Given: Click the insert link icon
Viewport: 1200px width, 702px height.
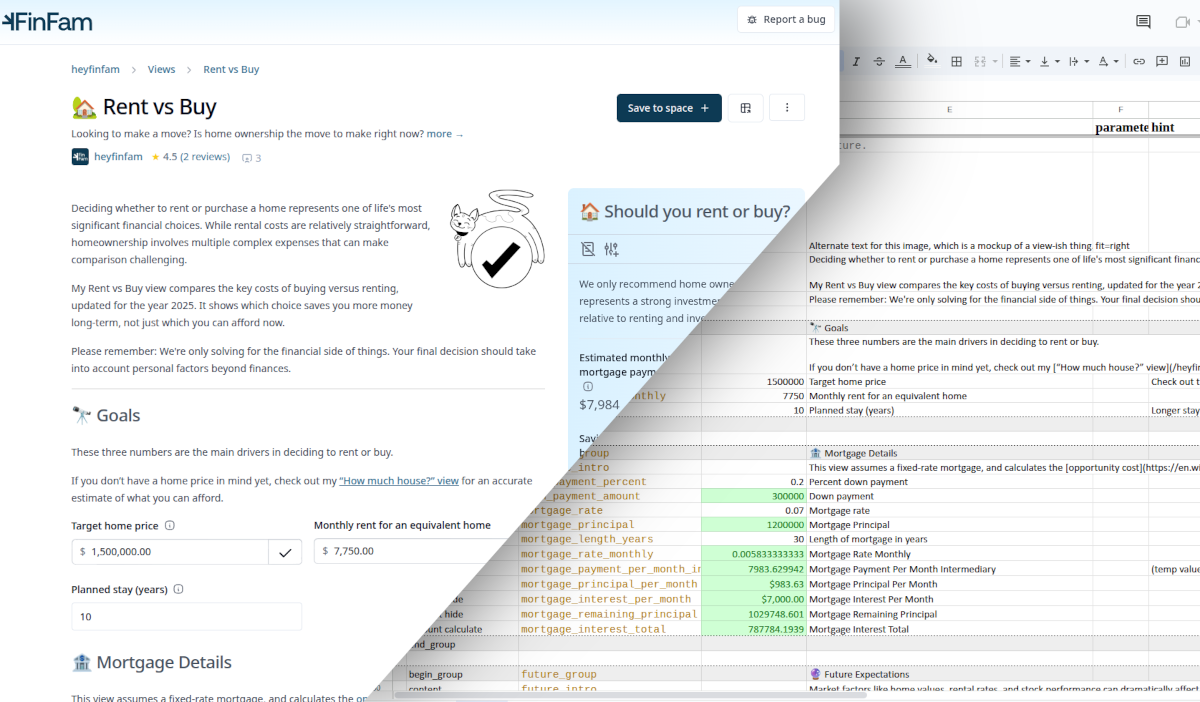Looking at the screenshot, I should click(1138, 61).
